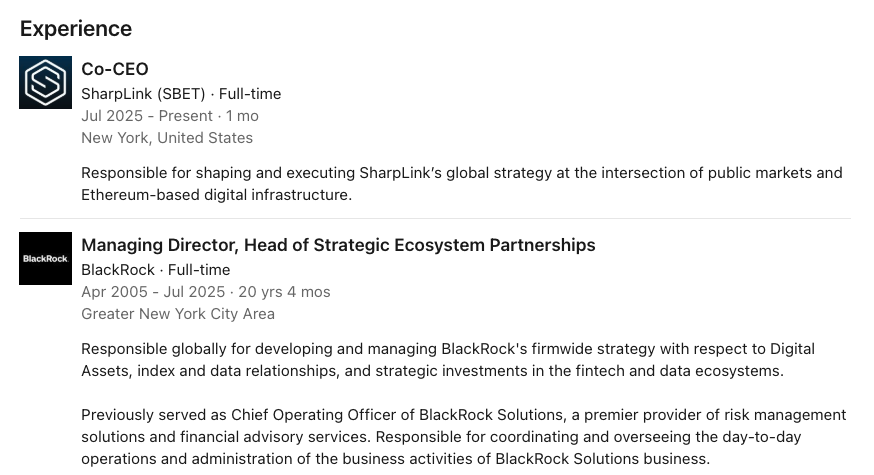Click the Apr 2005 - Jul 2025 date range
Viewport: 874px width, 475px height.
click(153, 292)
